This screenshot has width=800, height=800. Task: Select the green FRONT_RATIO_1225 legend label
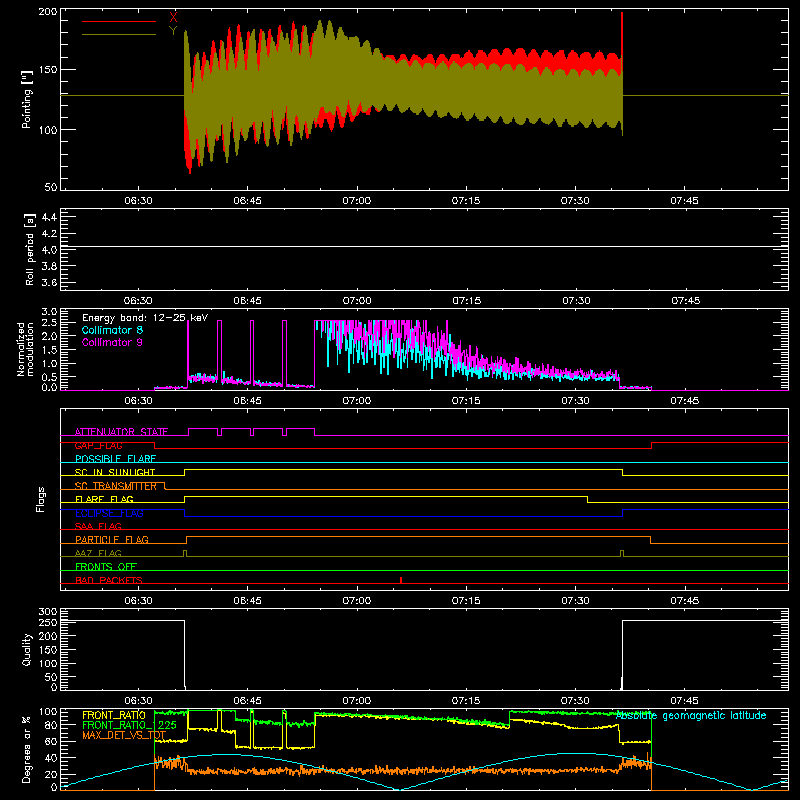[129, 725]
